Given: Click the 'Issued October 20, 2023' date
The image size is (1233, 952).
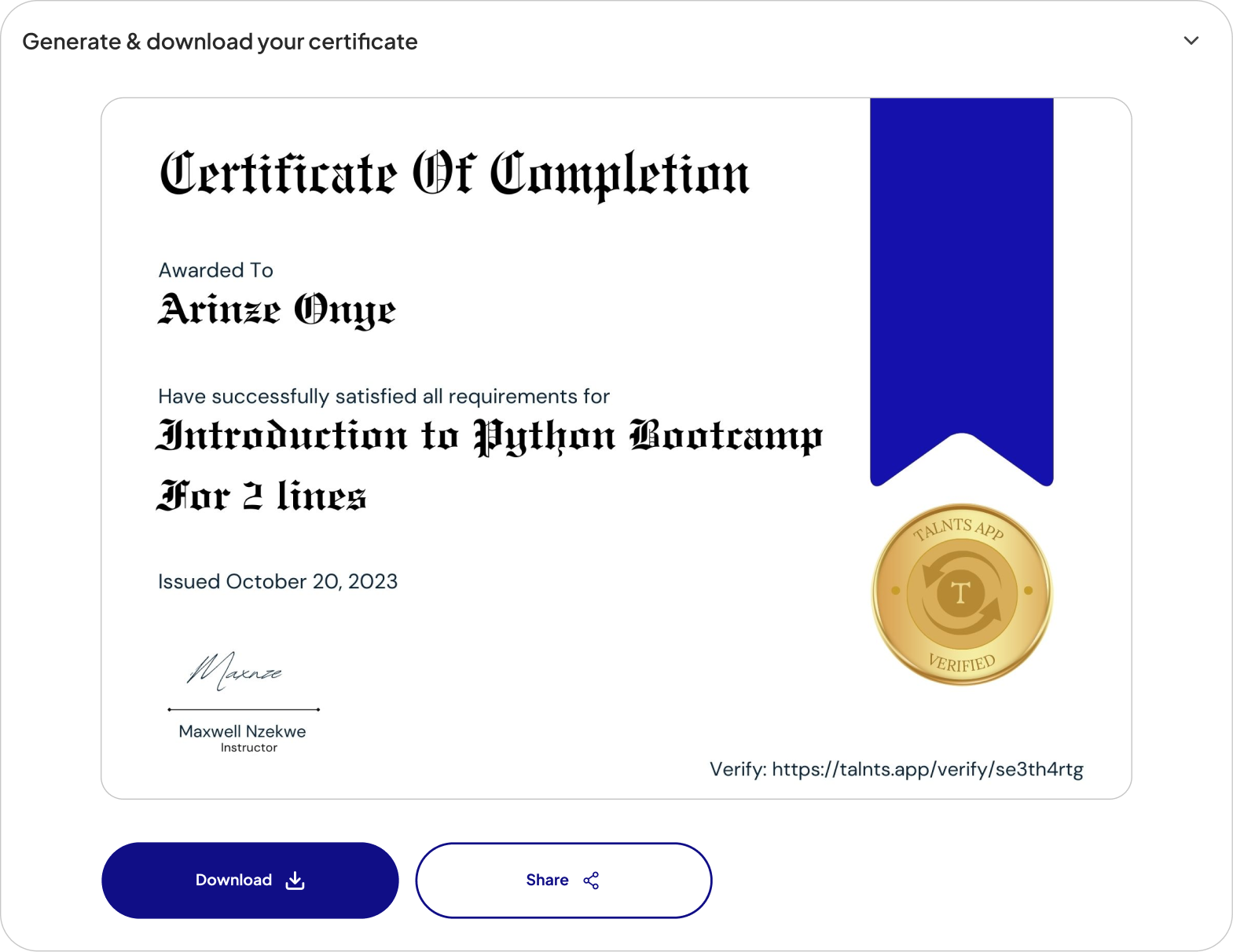Looking at the screenshot, I should [x=277, y=581].
